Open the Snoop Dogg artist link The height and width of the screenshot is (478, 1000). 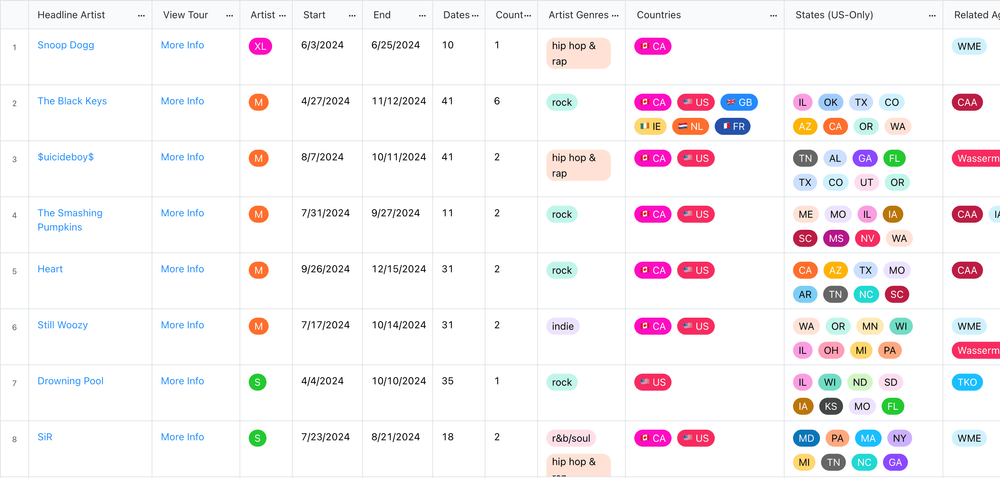66,45
